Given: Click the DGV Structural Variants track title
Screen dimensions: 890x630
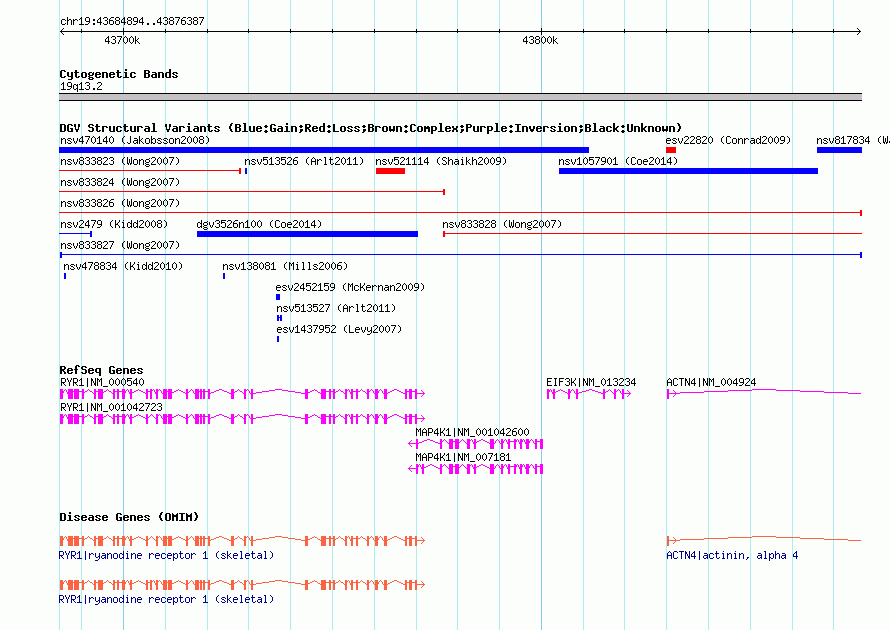Looking at the screenshot, I should click(x=371, y=128).
